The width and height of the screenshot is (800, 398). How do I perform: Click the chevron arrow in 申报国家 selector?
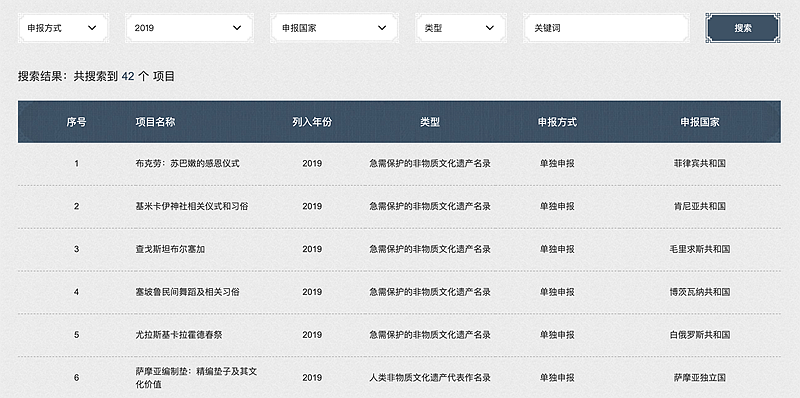pos(382,28)
